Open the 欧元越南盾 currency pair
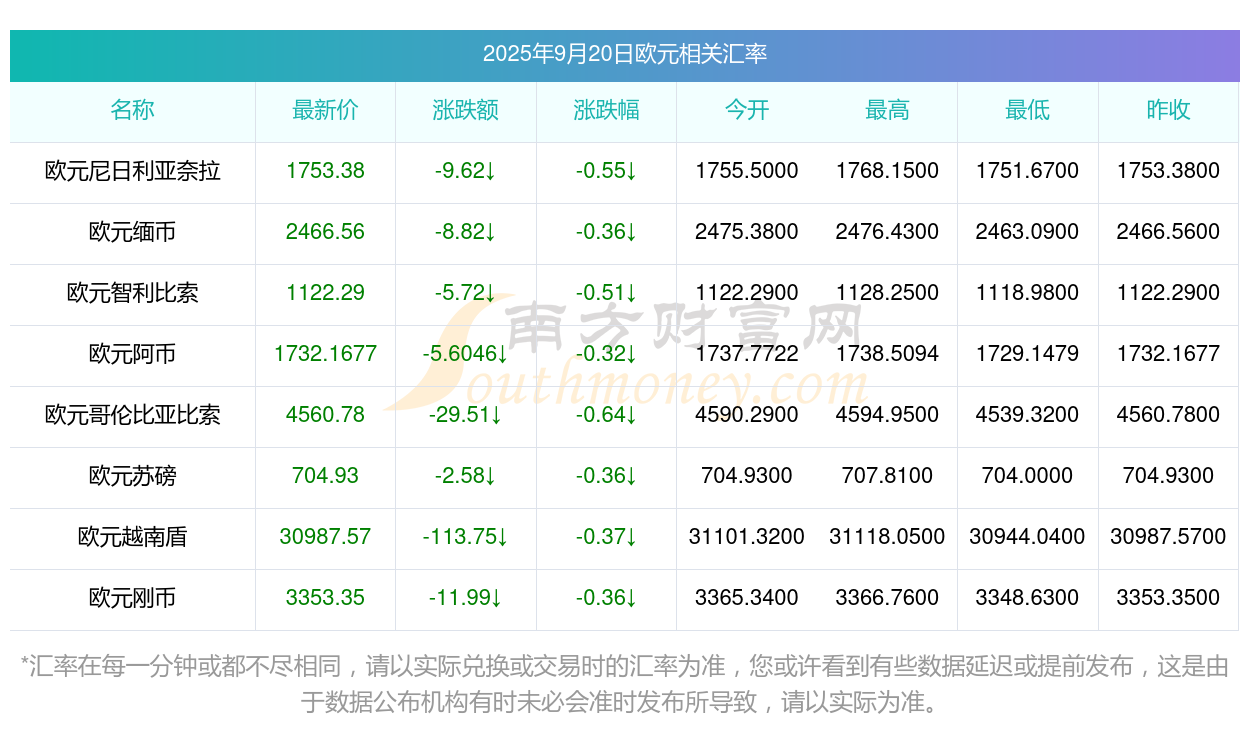The width and height of the screenshot is (1250, 733). click(x=133, y=537)
